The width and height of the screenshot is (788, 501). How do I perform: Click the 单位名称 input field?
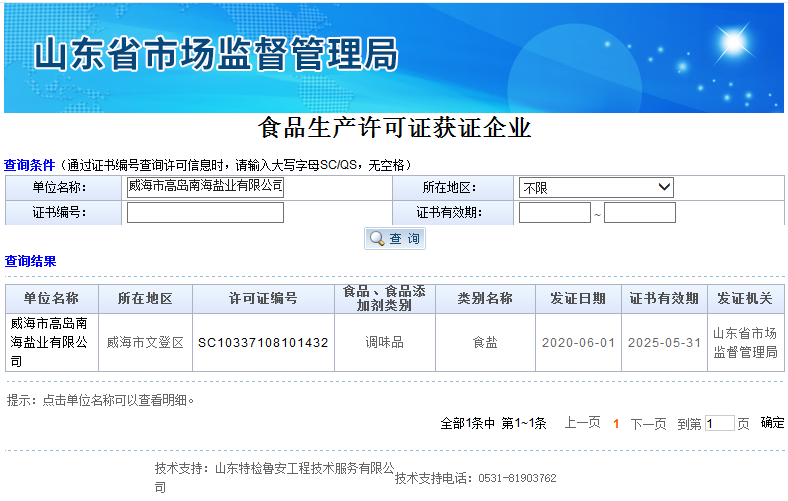coord(205,187)
